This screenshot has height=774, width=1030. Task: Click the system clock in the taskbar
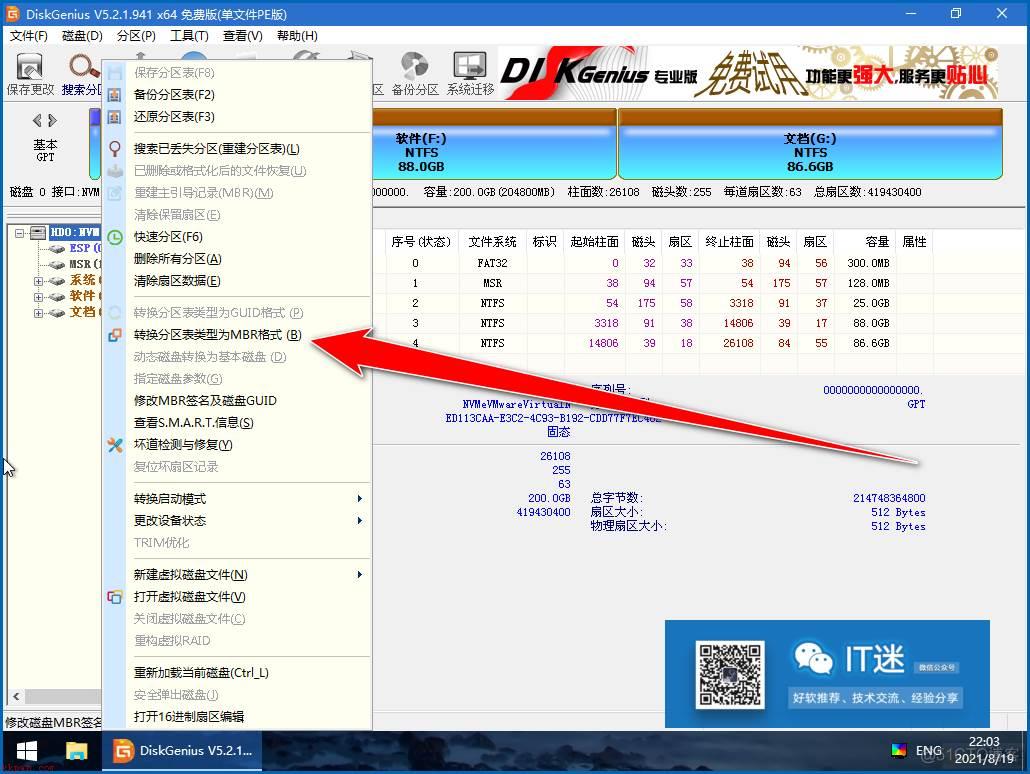pos(984,750)
